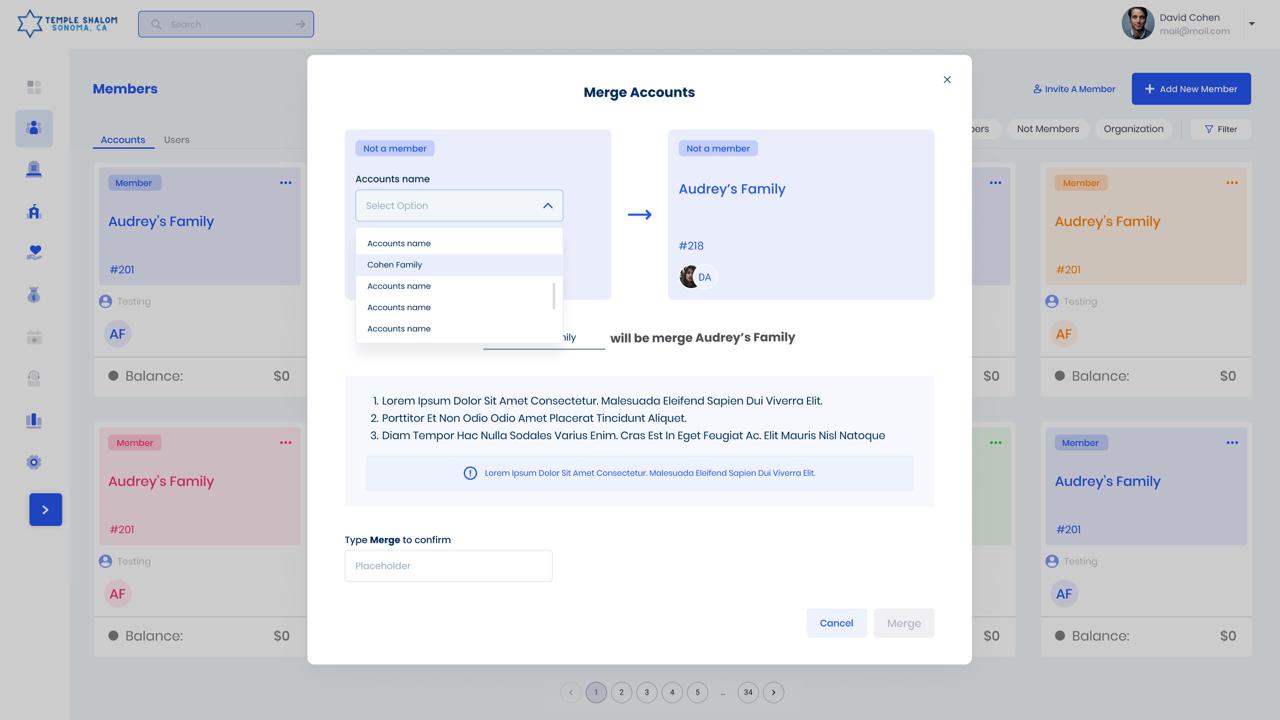Click the scrollbar in the accounts dropdown list
This screenshot has width=1280, height=720.
554,296
